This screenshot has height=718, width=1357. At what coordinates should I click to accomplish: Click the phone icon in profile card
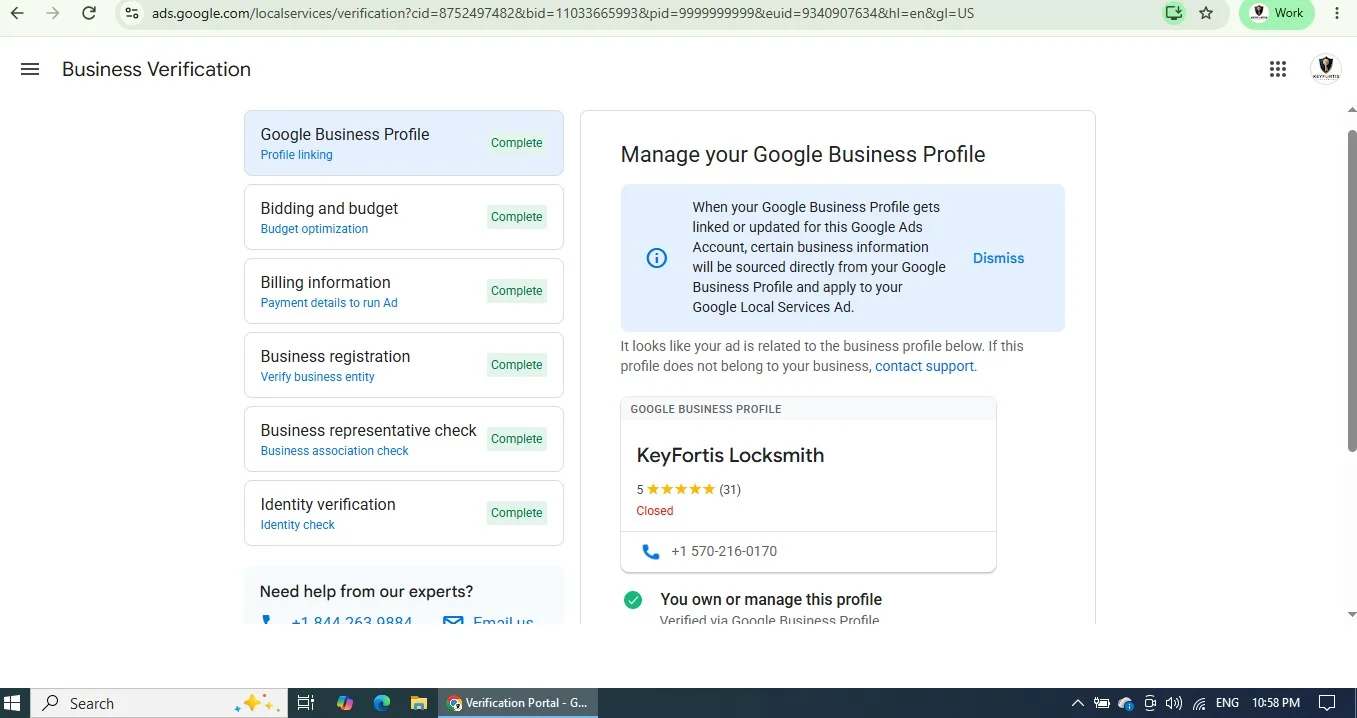pos(651,551)
